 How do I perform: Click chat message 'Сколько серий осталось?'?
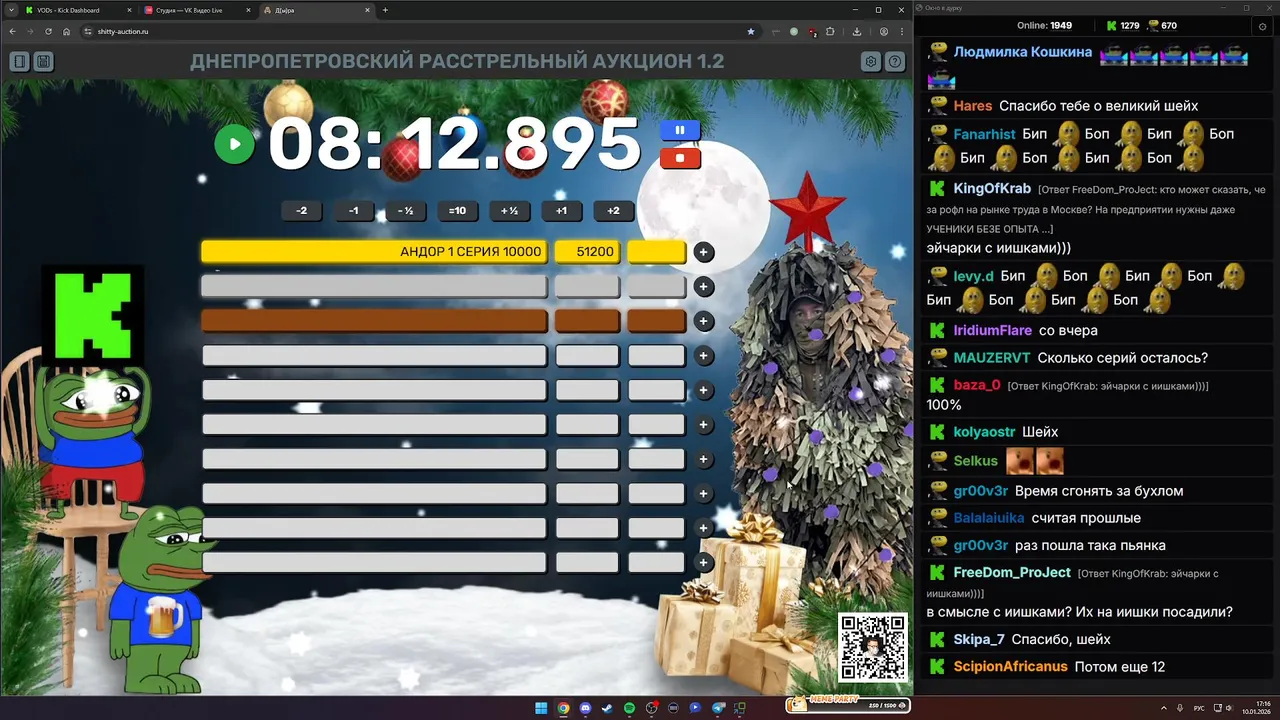[1123, 357]
